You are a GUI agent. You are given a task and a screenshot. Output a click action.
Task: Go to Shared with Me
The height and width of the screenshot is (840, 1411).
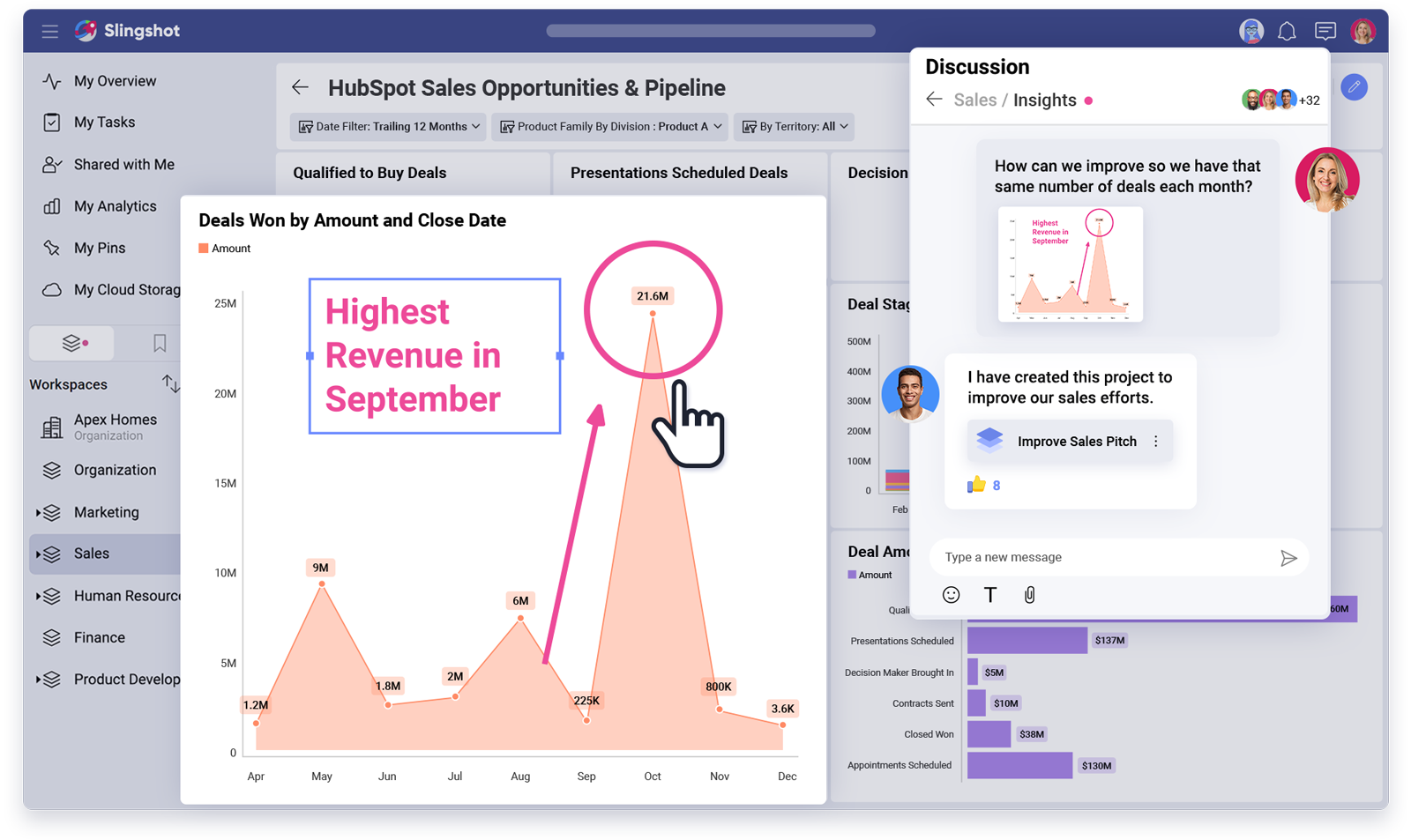pyautogui.click(x=124, y=165)
